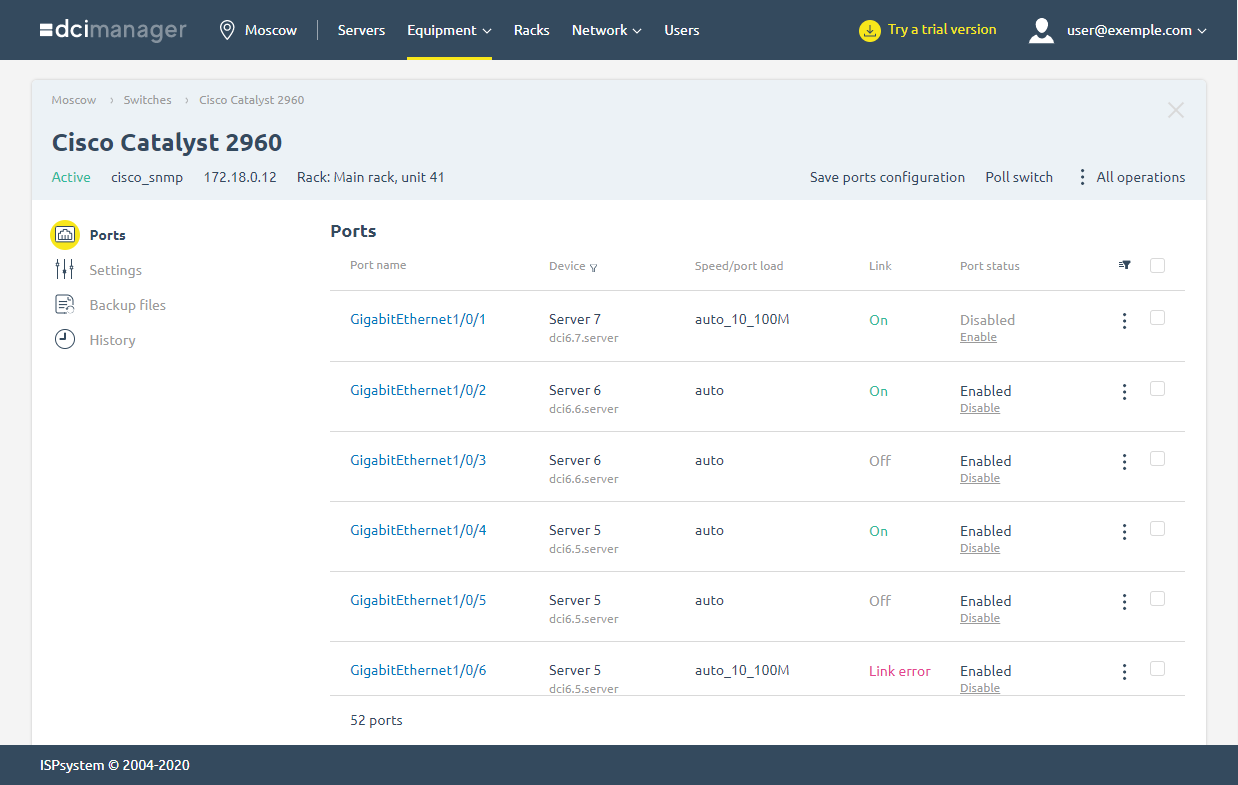Open the GigabitEthernet1/0/1 port link
This screenshot has height=785, width=1238.
click(x=418, y=320)
